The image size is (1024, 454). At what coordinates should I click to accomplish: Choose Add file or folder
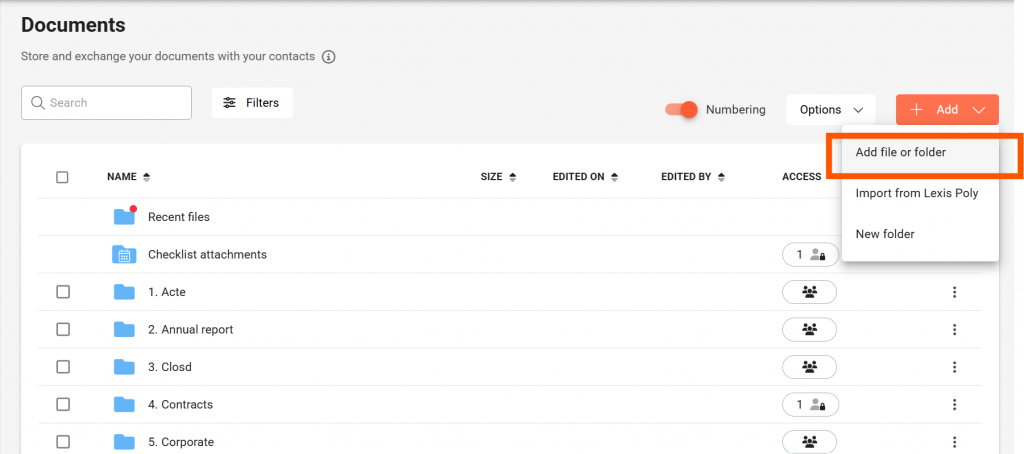[x=901, y=153]
